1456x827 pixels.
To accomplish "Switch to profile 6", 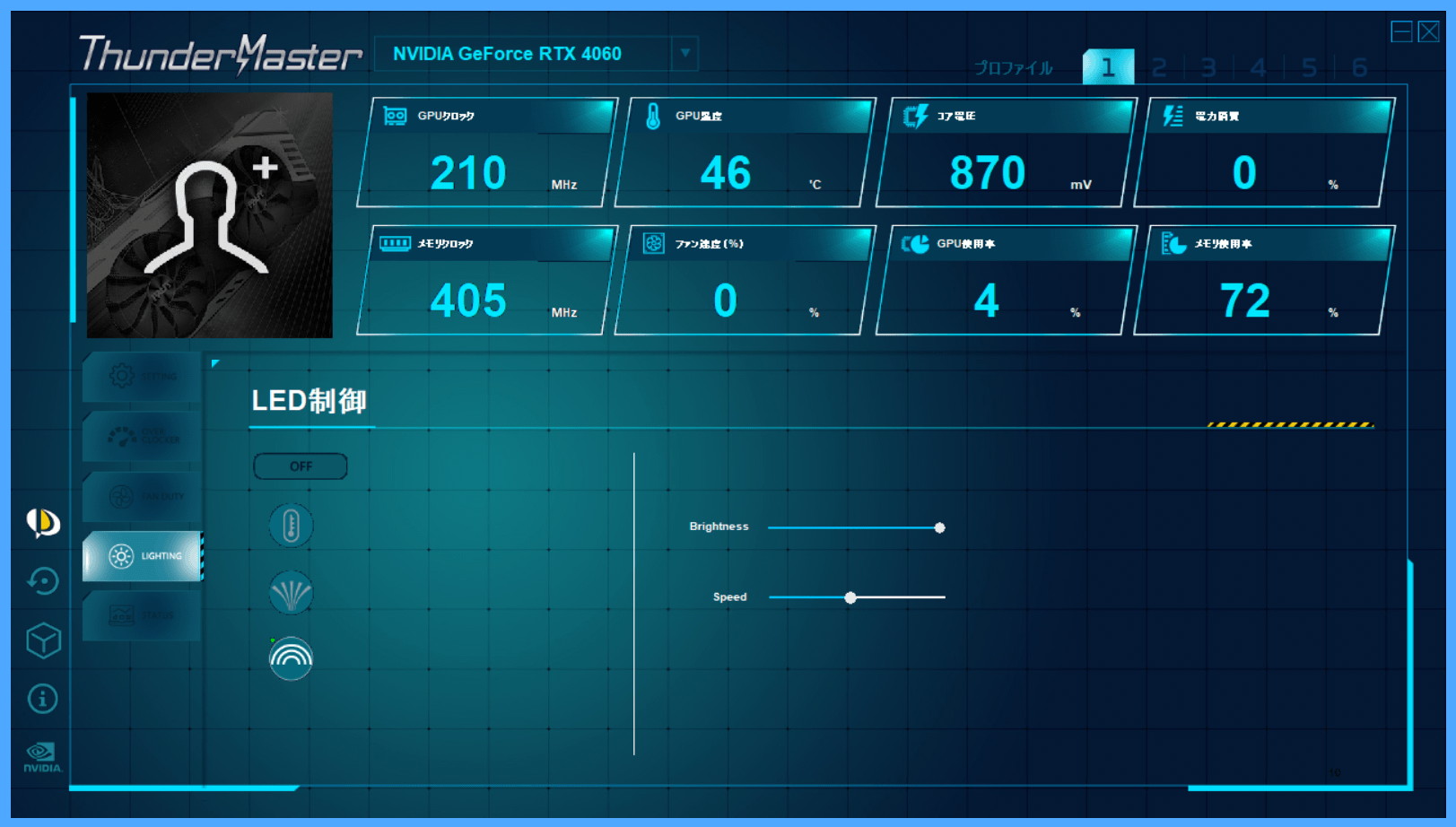I will (x=1359, y=68).
